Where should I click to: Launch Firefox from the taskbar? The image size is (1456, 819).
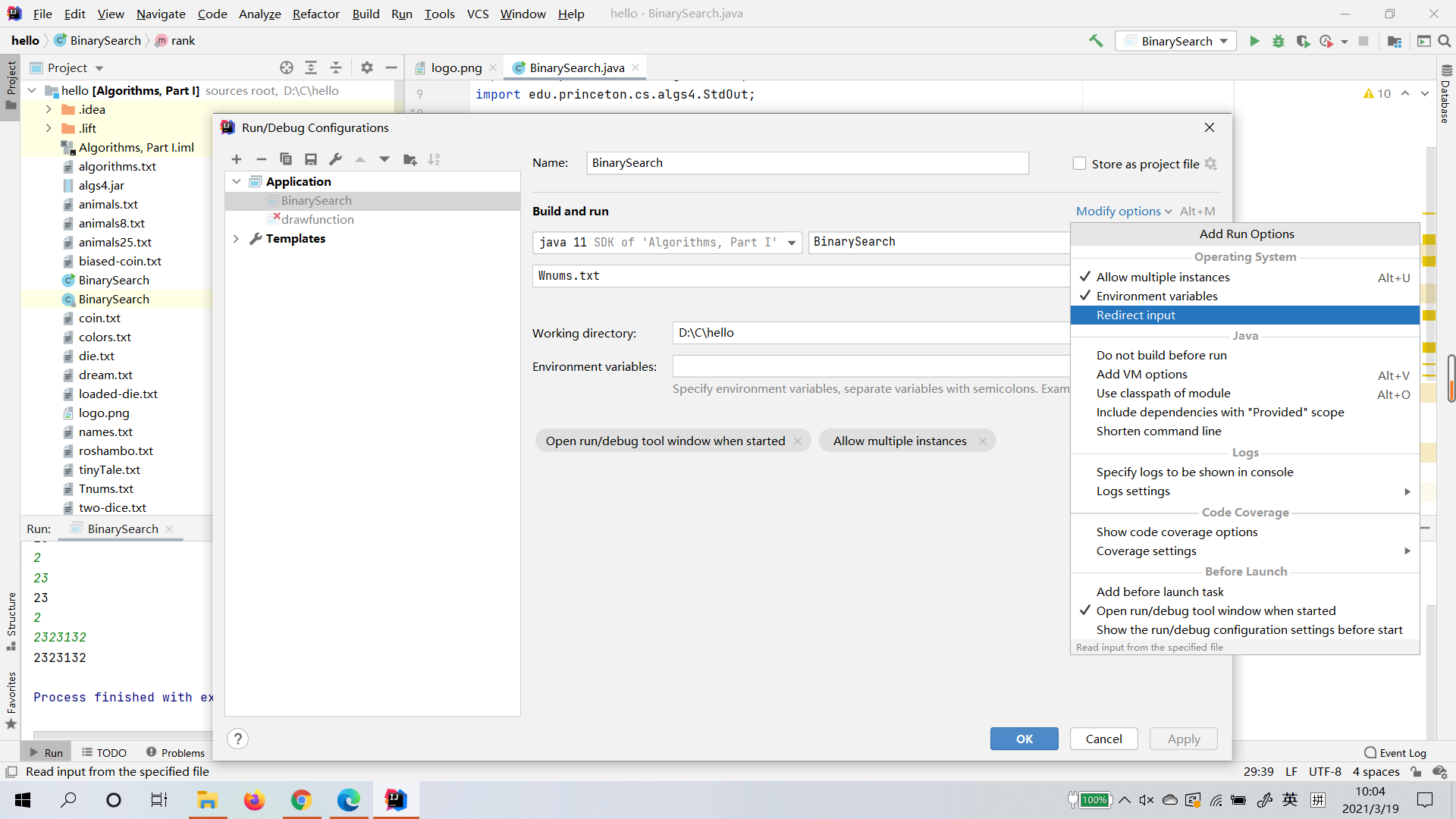[254, 800]
